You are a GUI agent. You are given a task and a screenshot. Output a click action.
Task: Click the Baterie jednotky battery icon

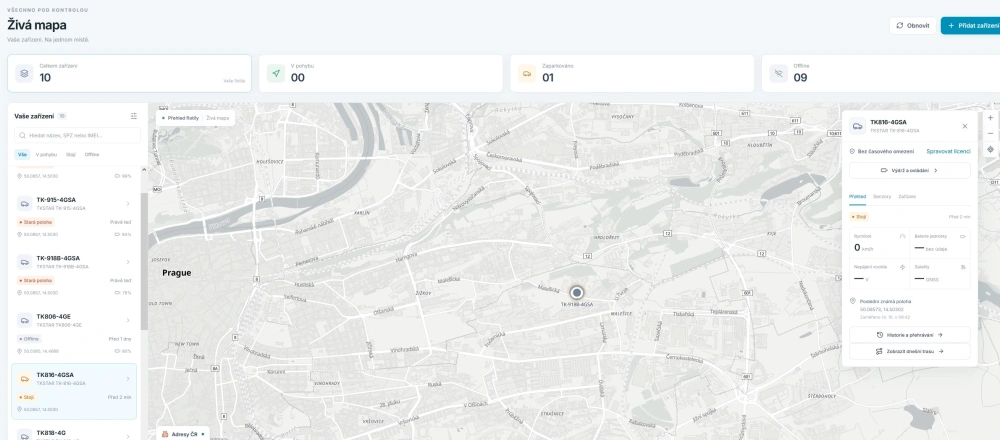tap(962, 237)
